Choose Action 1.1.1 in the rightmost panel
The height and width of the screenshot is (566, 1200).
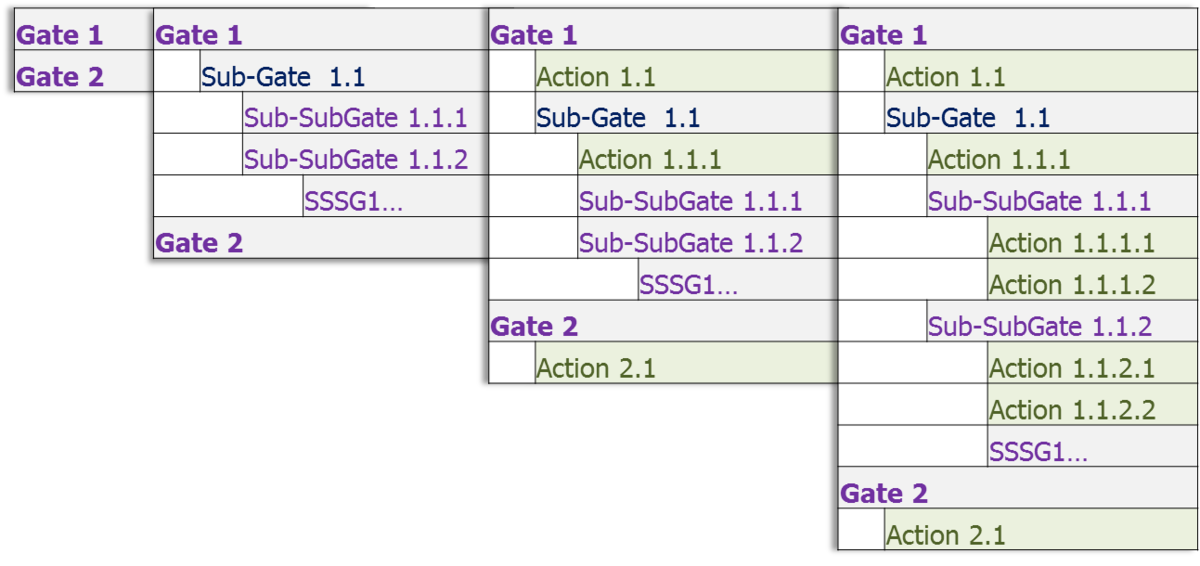[1063, 159]
